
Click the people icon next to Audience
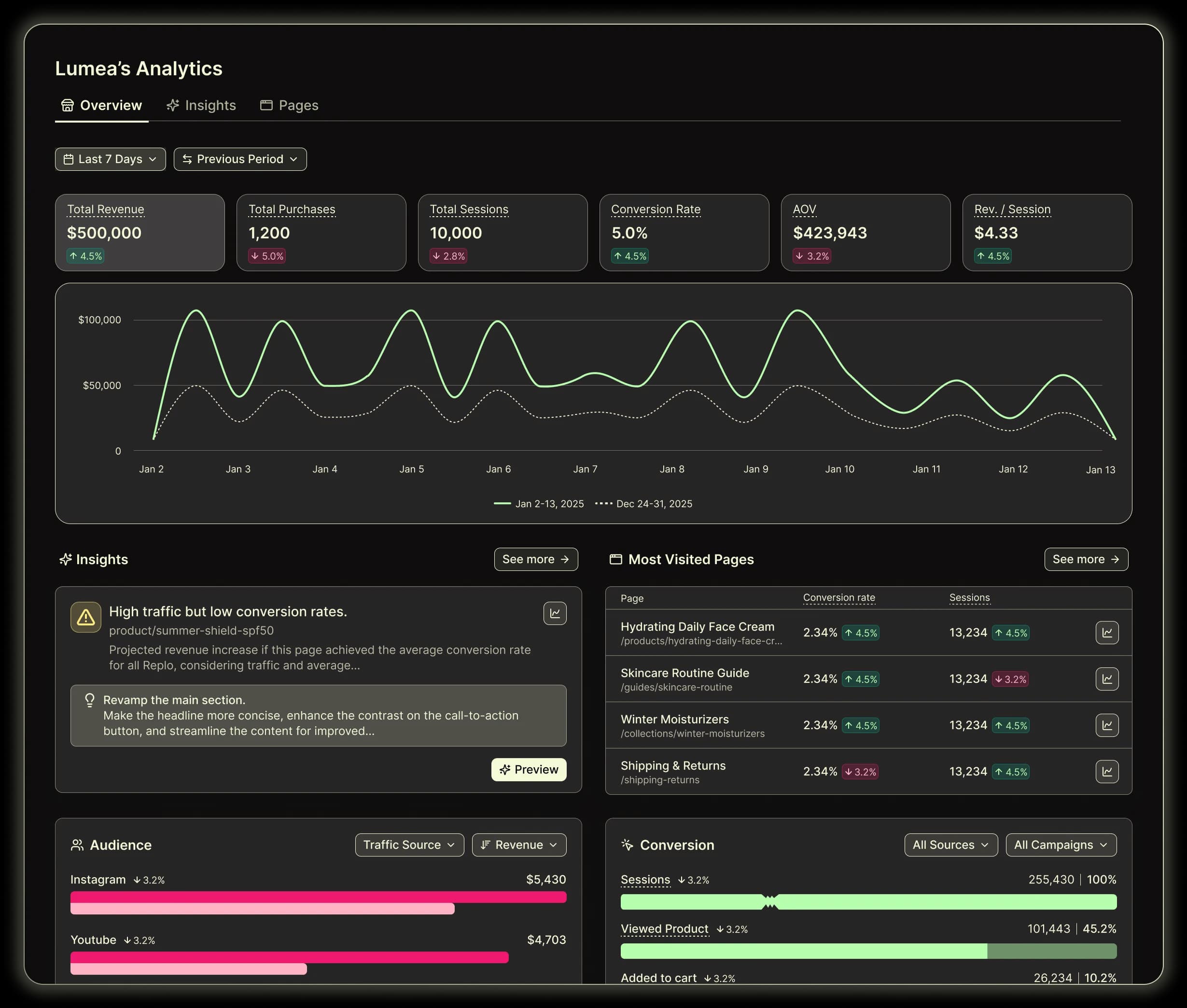coord(77,845)
